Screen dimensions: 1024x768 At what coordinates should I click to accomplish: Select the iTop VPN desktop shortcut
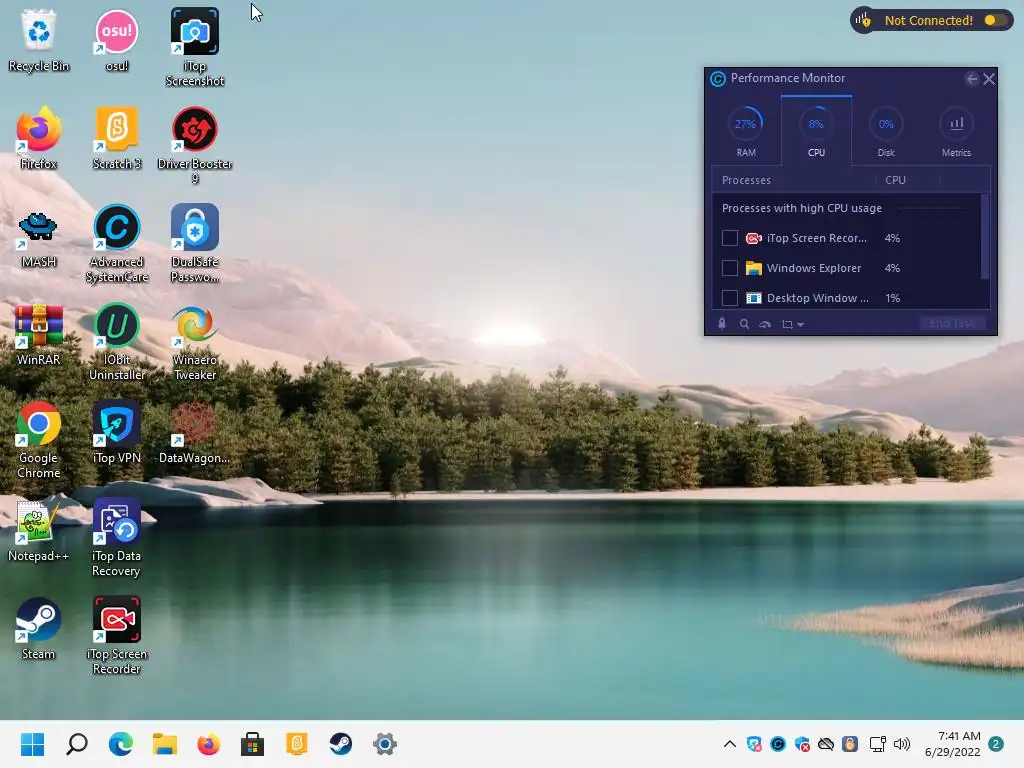[x=117, y=432]
